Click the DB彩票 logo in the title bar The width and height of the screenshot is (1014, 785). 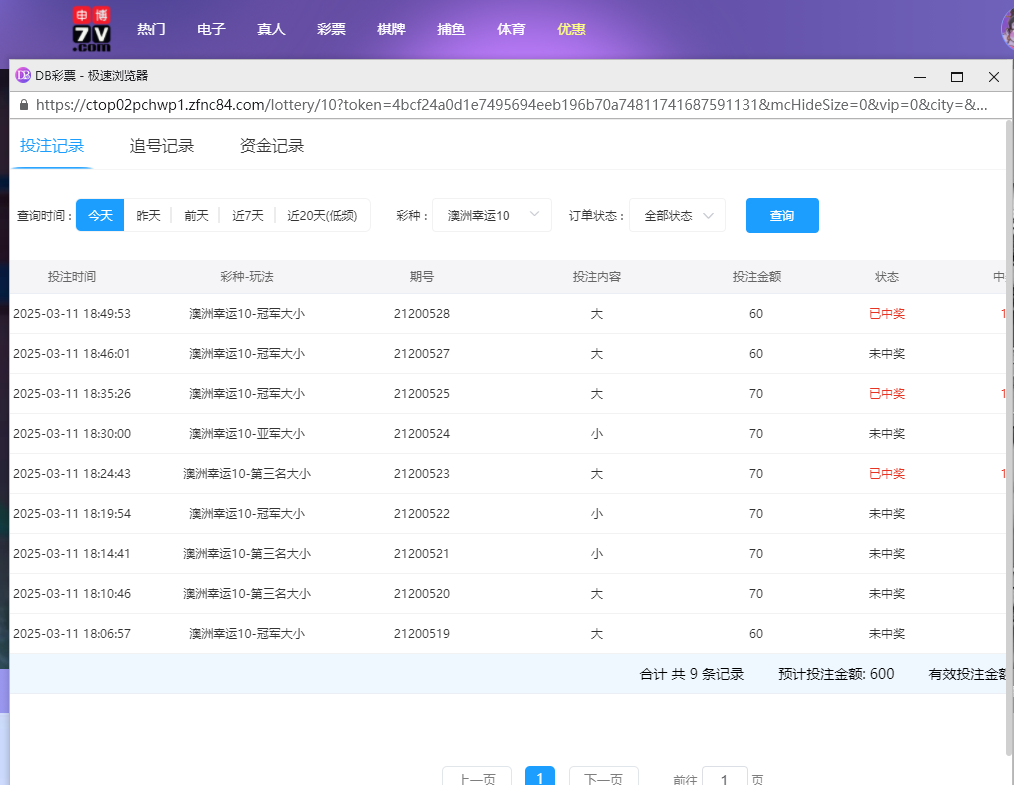(x=22, y=74)
